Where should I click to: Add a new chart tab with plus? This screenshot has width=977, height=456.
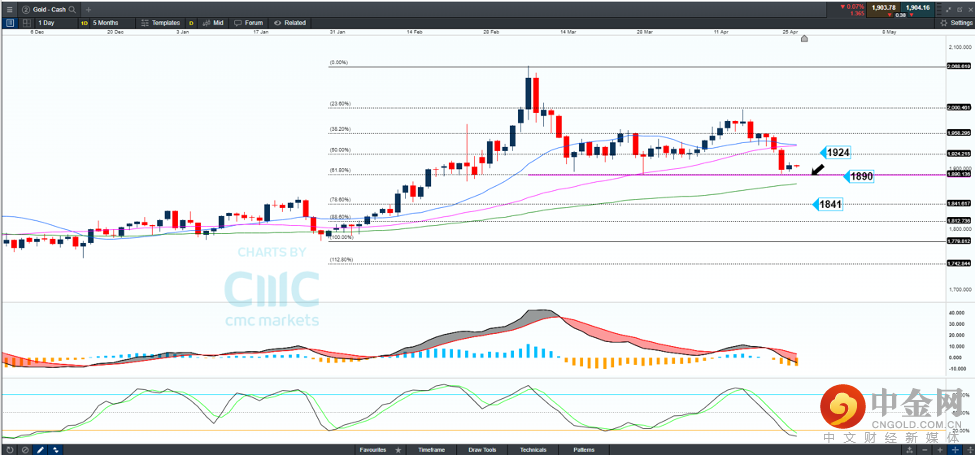coord(88,10)
